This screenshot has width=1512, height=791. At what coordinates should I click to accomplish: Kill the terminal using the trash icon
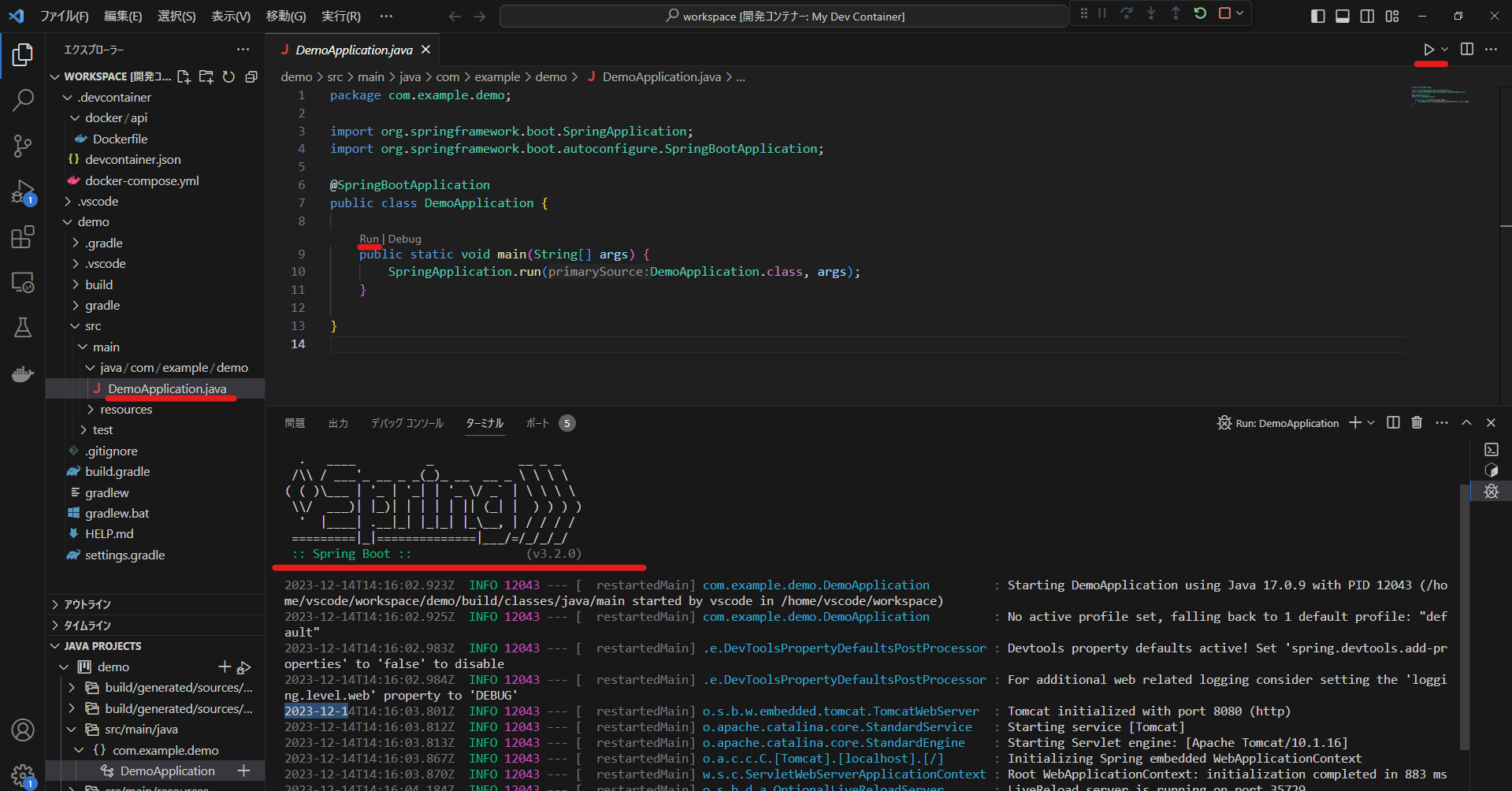pyautogui.click(x=1416, y=422)
